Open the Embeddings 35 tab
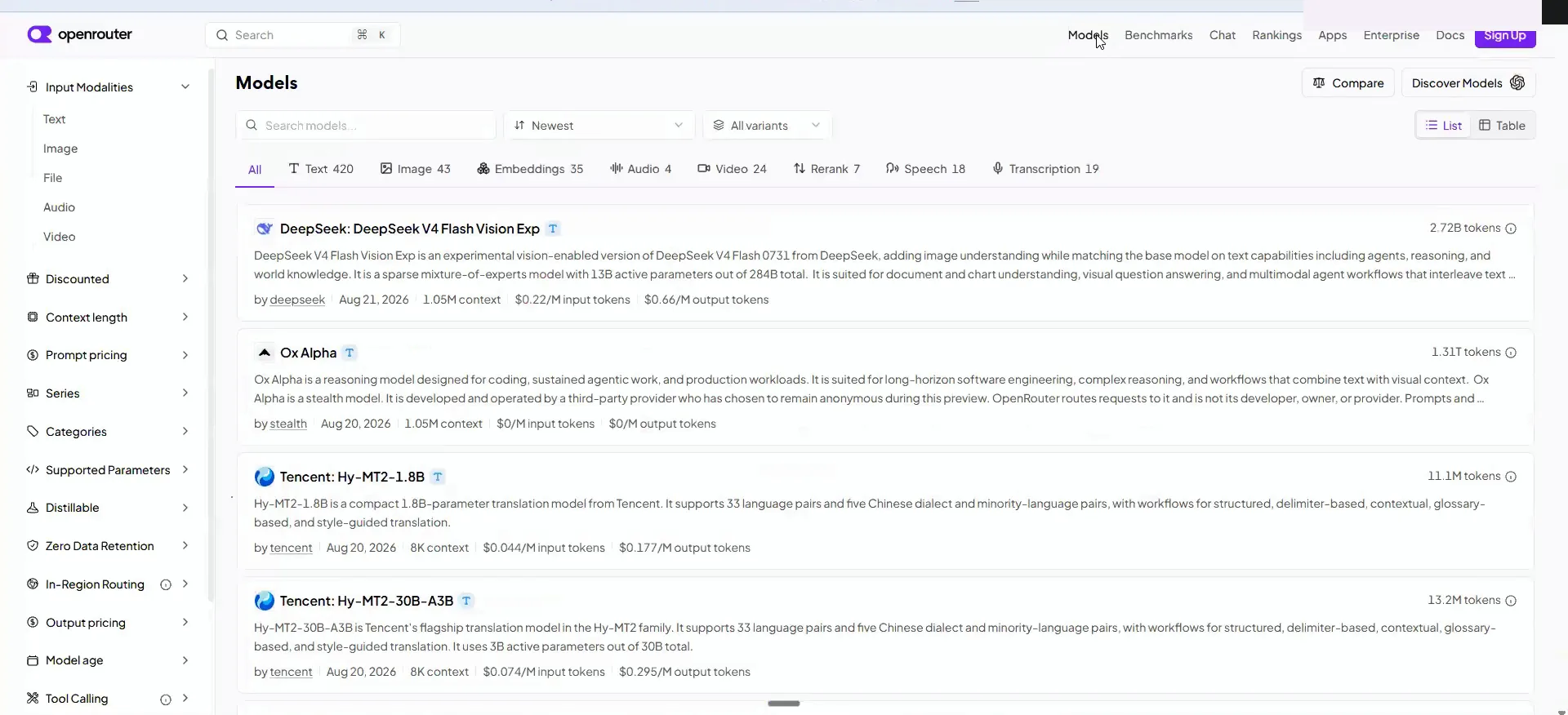The width and height of the screenshot is (1568, 715). pos(530,169)
